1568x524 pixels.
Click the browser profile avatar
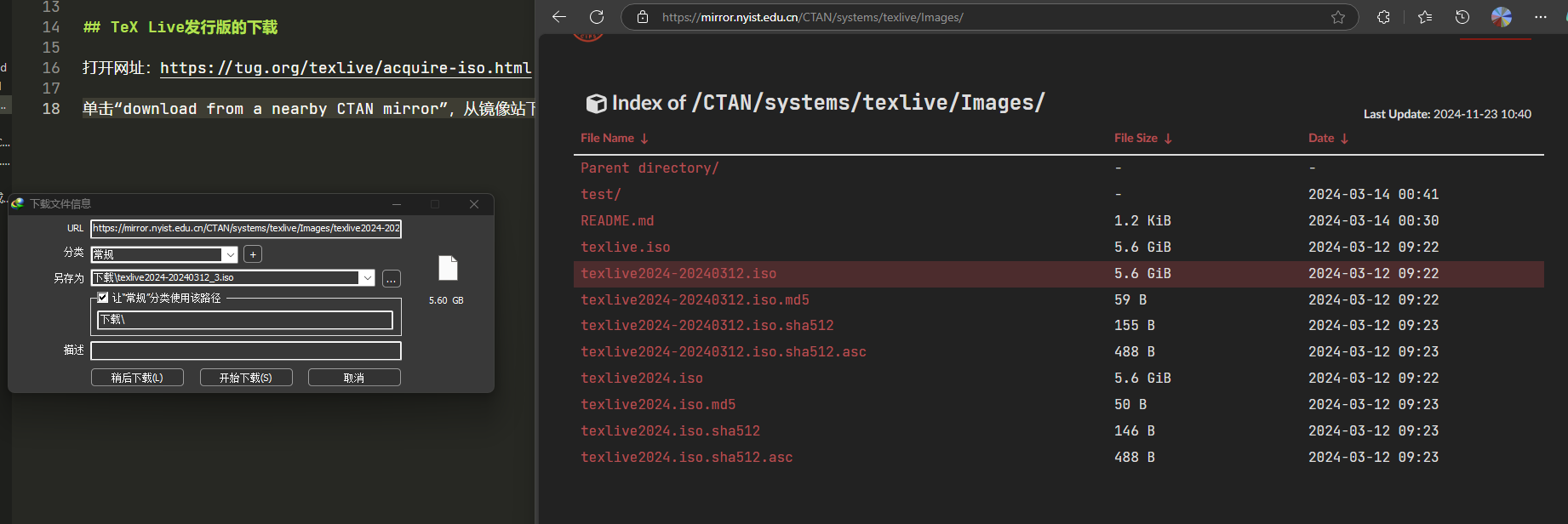[x=1502, y=17]
